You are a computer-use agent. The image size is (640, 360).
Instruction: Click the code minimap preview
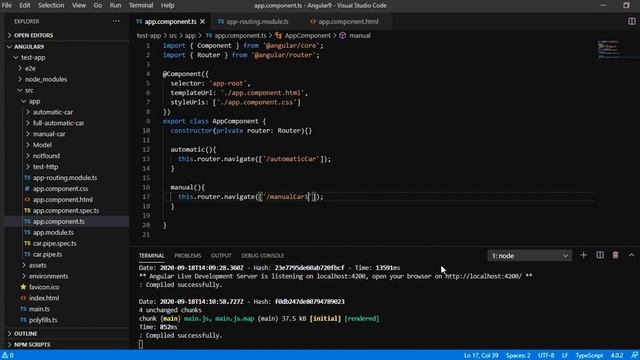coord(608,49)
